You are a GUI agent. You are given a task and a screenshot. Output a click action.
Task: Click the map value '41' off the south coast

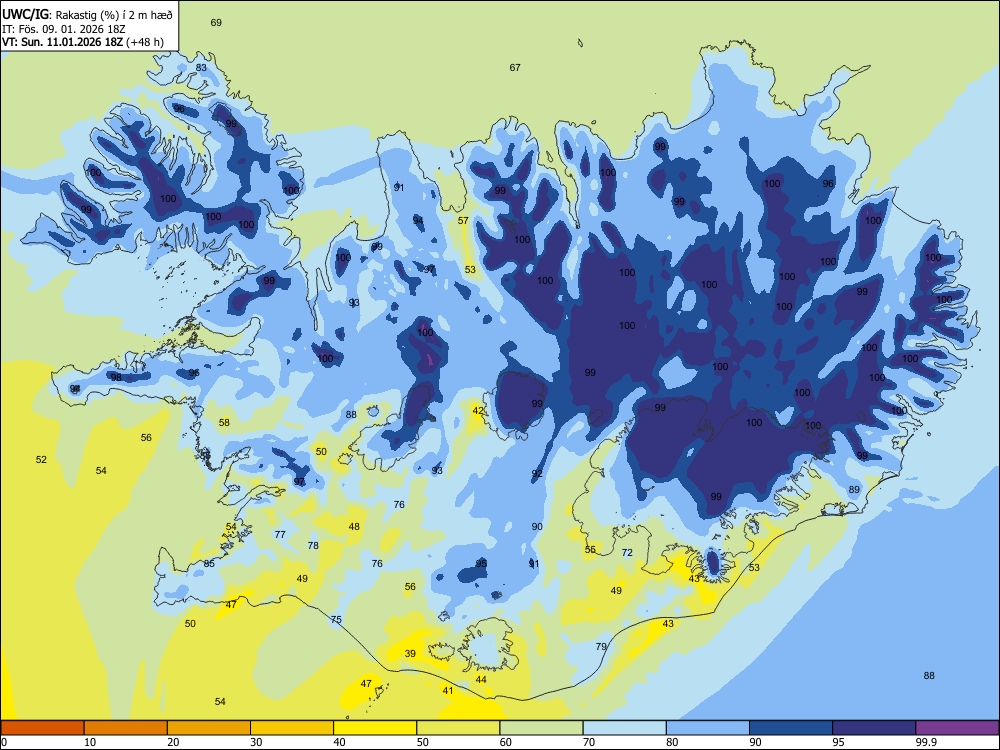click(x=448, y=690)
